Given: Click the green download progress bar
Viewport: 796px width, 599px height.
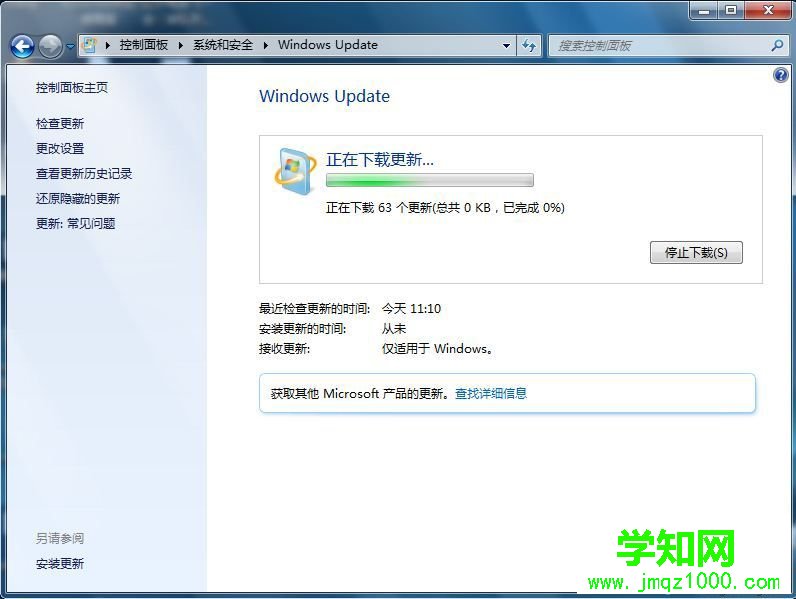Looking at the screenshot, I should click(429, 180).
